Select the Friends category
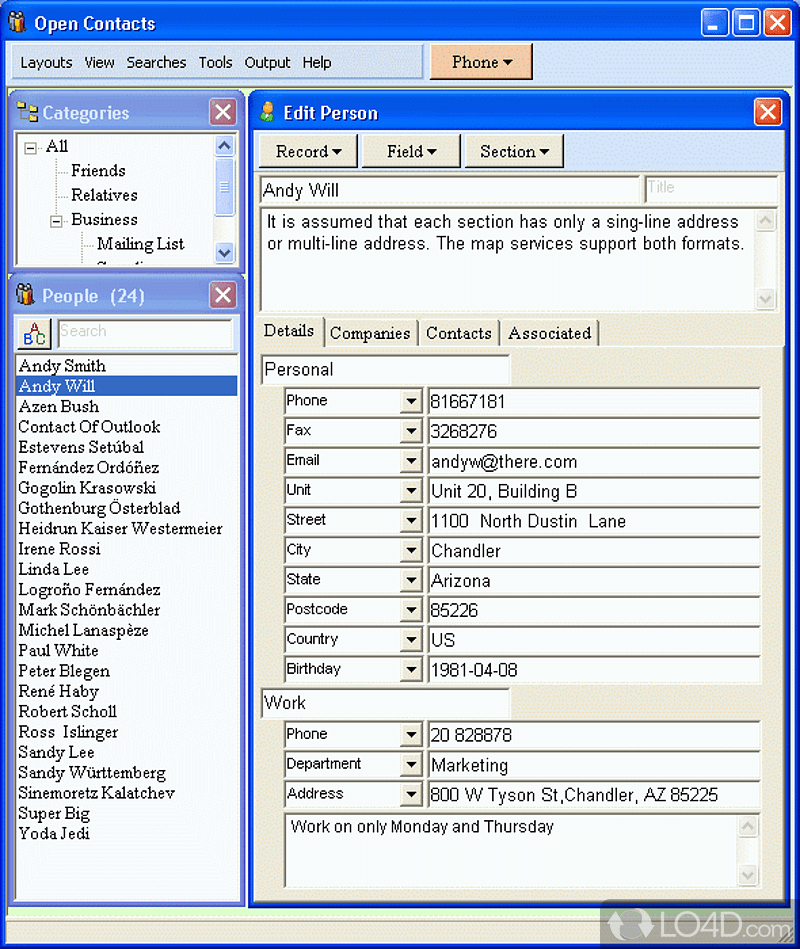The image size is (800, 949). [98, 171]
